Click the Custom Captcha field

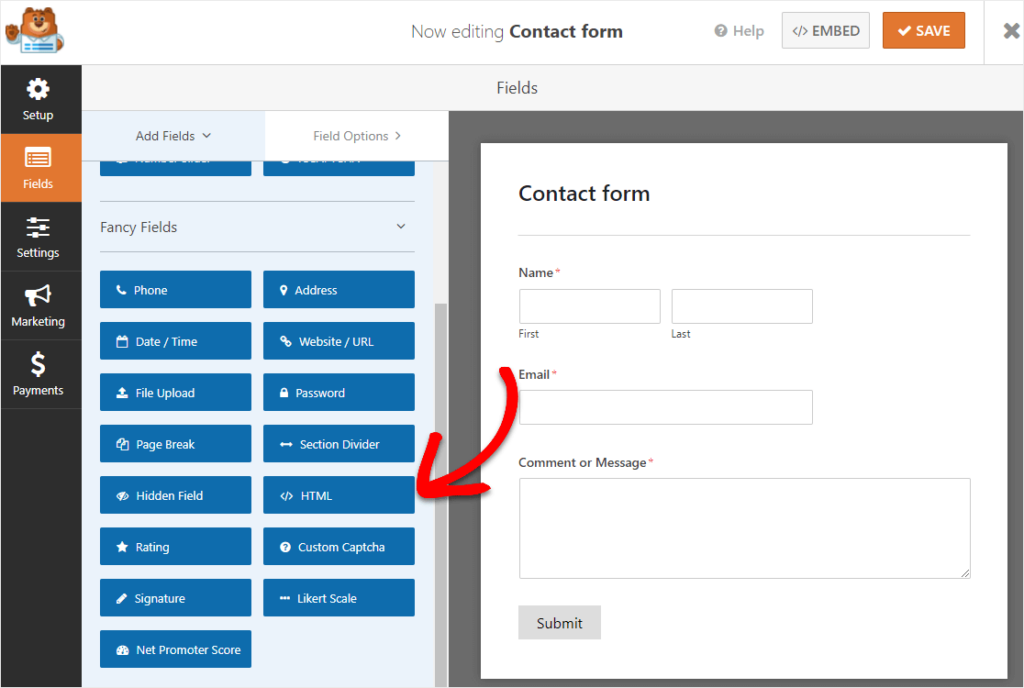[338, 546]
